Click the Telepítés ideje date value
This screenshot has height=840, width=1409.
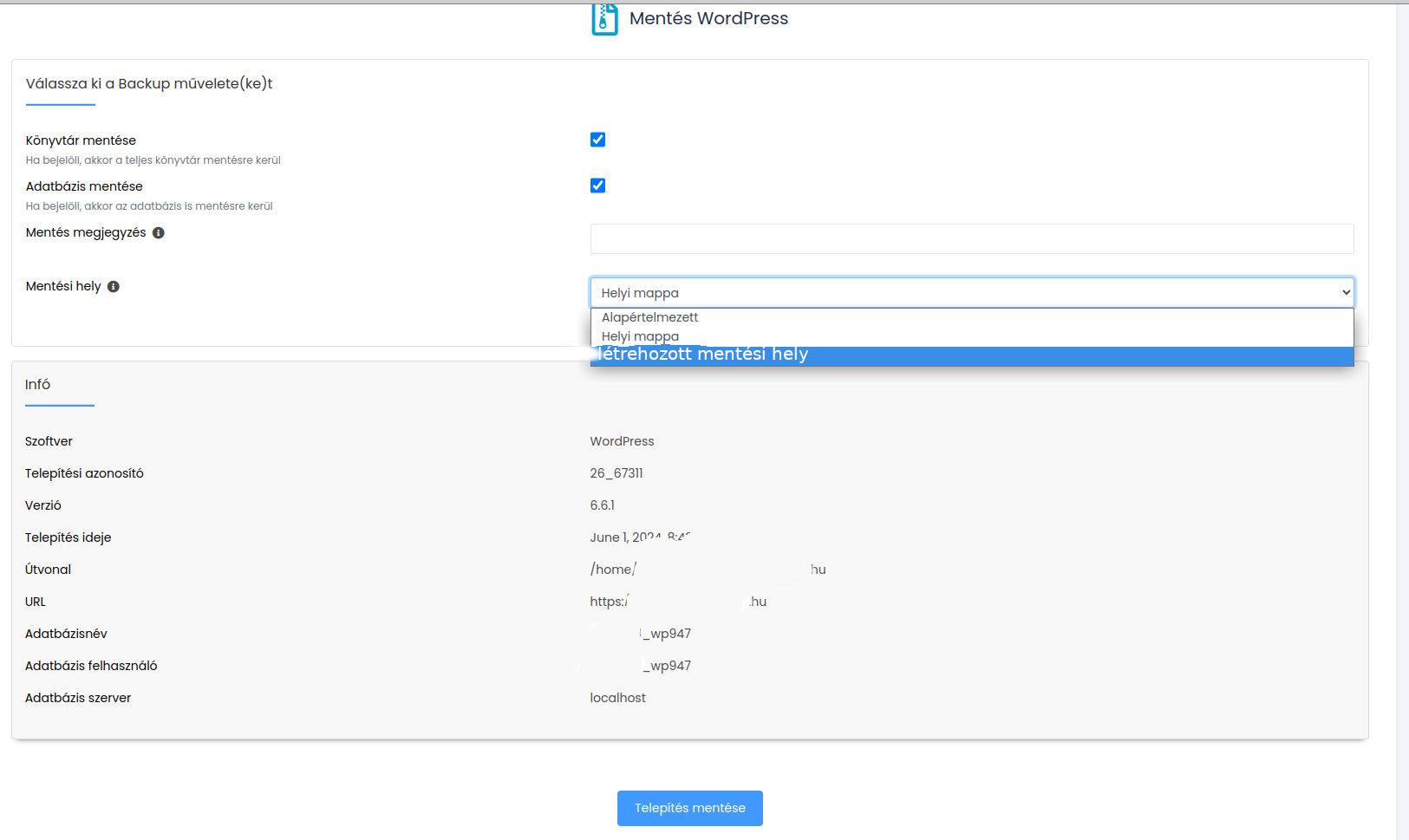640,537
